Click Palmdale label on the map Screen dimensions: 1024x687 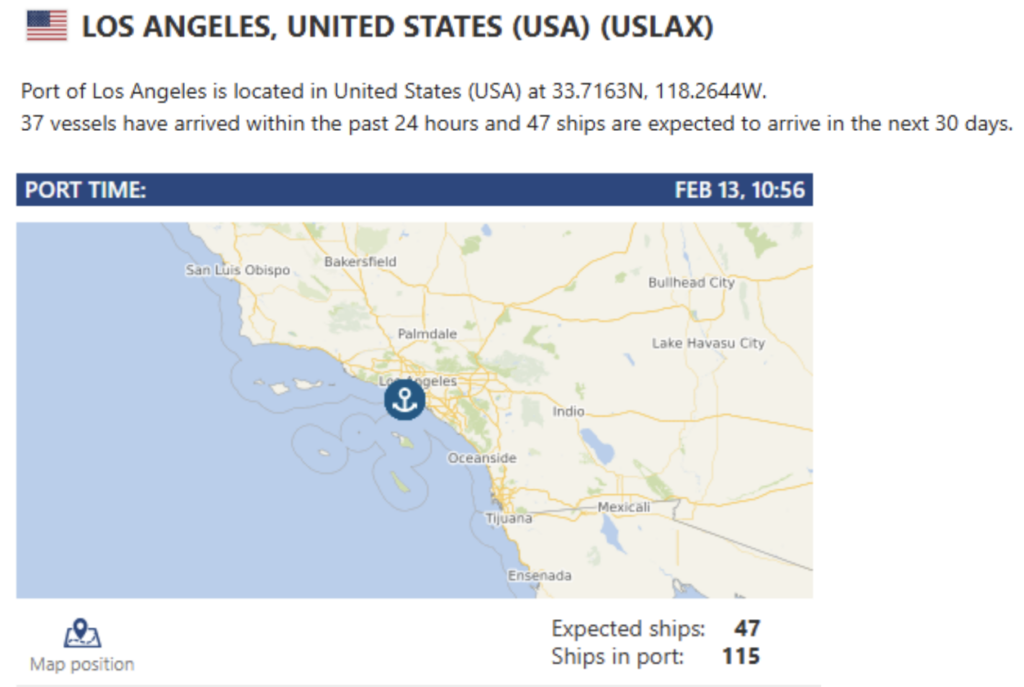click(x=427, y=334)
